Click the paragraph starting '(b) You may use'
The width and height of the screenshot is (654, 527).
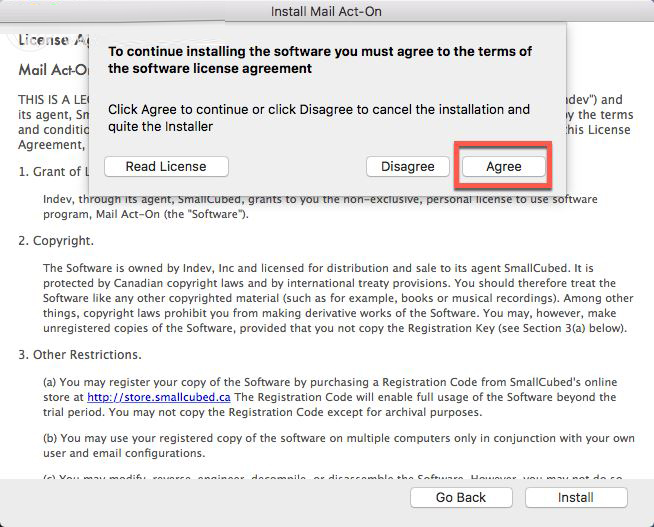[339, 446]
